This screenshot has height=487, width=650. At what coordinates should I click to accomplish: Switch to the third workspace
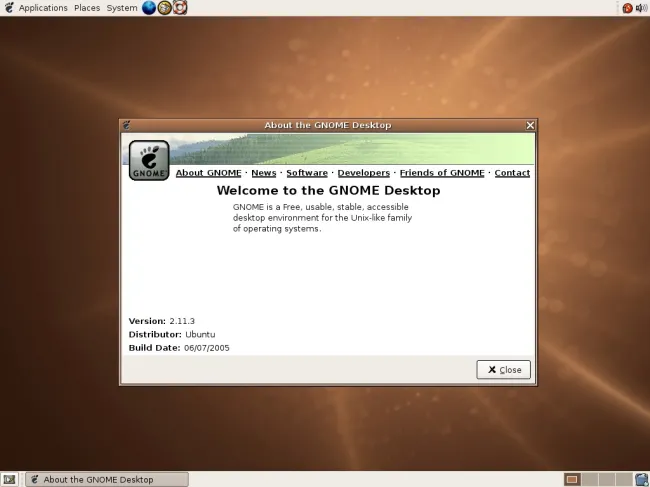pyautogui.click(x=607, y=480)
